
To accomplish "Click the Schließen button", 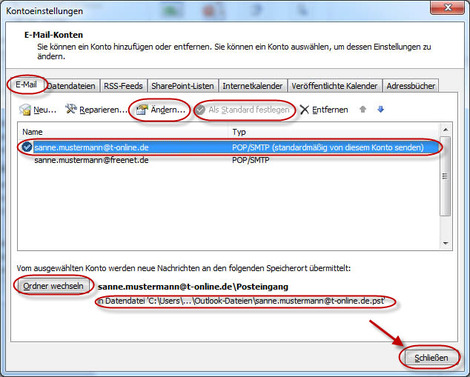I will (431, 358).
